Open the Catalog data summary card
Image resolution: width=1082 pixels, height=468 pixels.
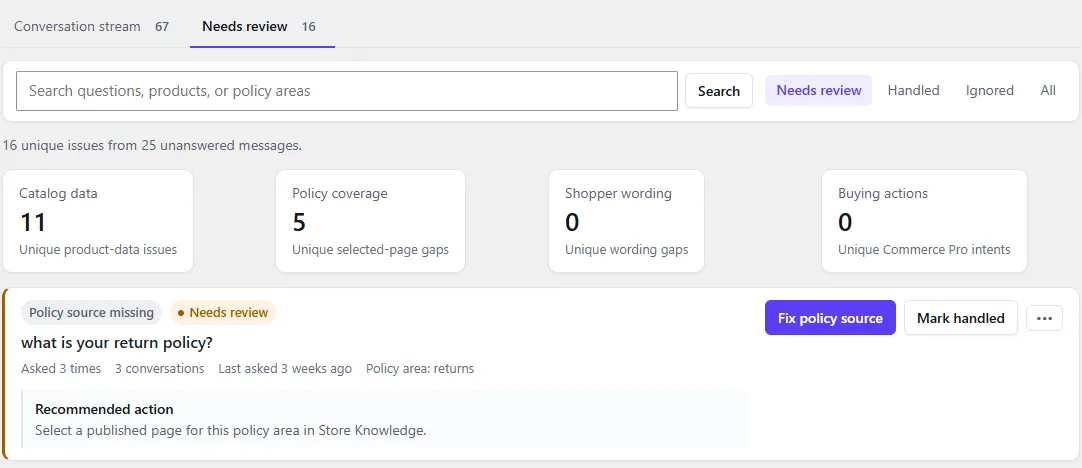click(98, 221)
